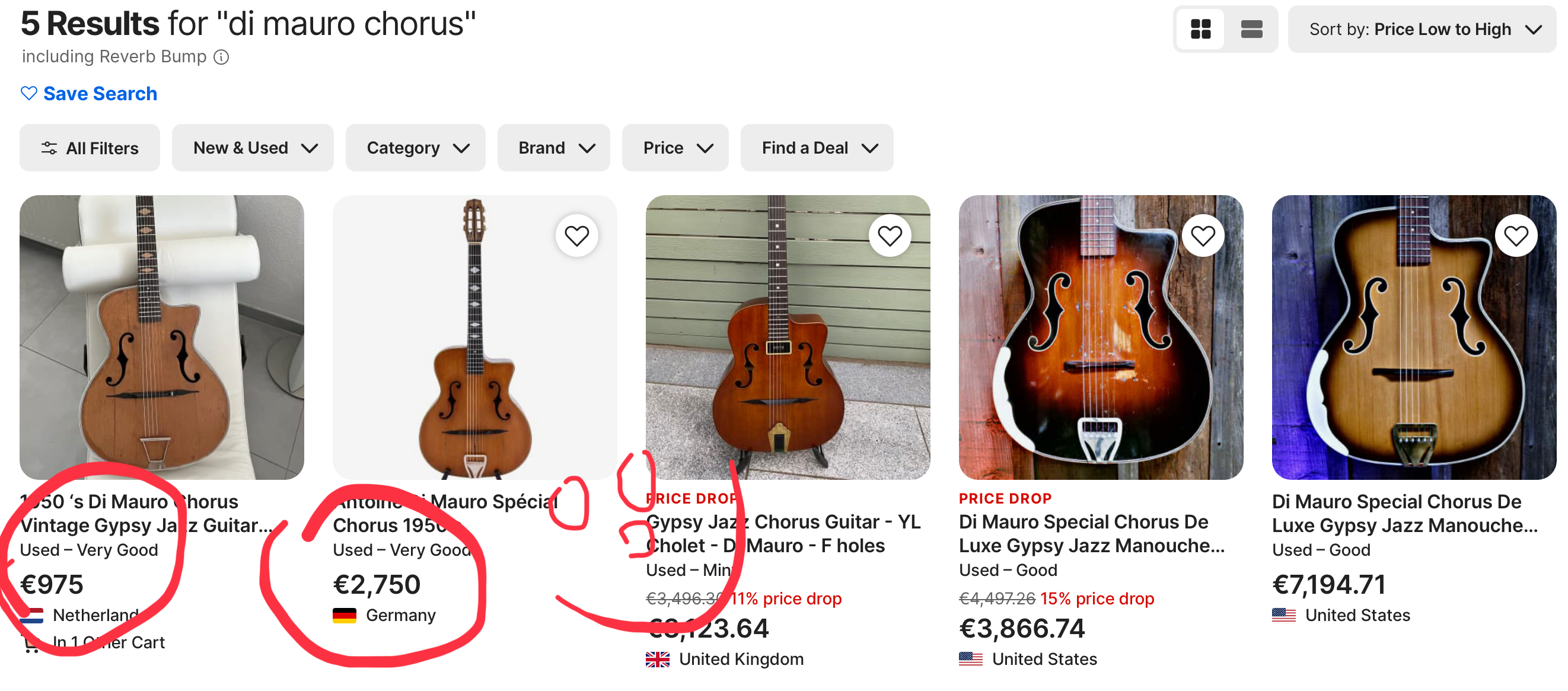
Task: Switch to list view layout
Action: [x=1251, y=28]
